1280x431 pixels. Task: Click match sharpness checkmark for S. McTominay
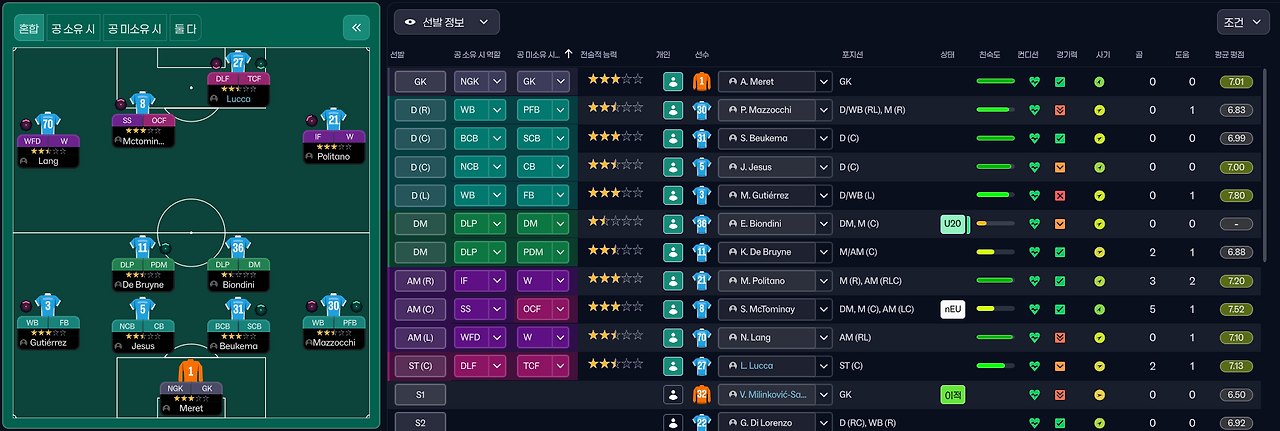coord(1060,310)
